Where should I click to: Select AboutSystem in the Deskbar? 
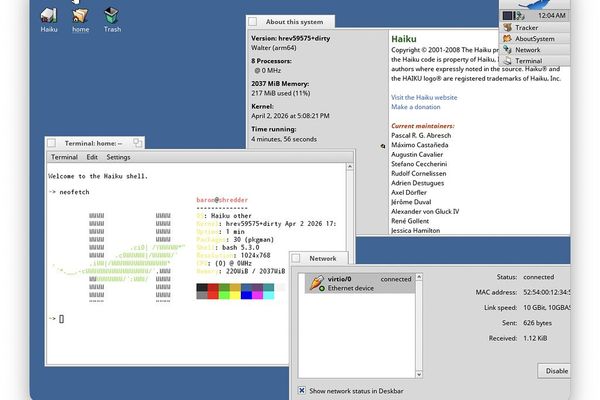click(x=535, y=39)
